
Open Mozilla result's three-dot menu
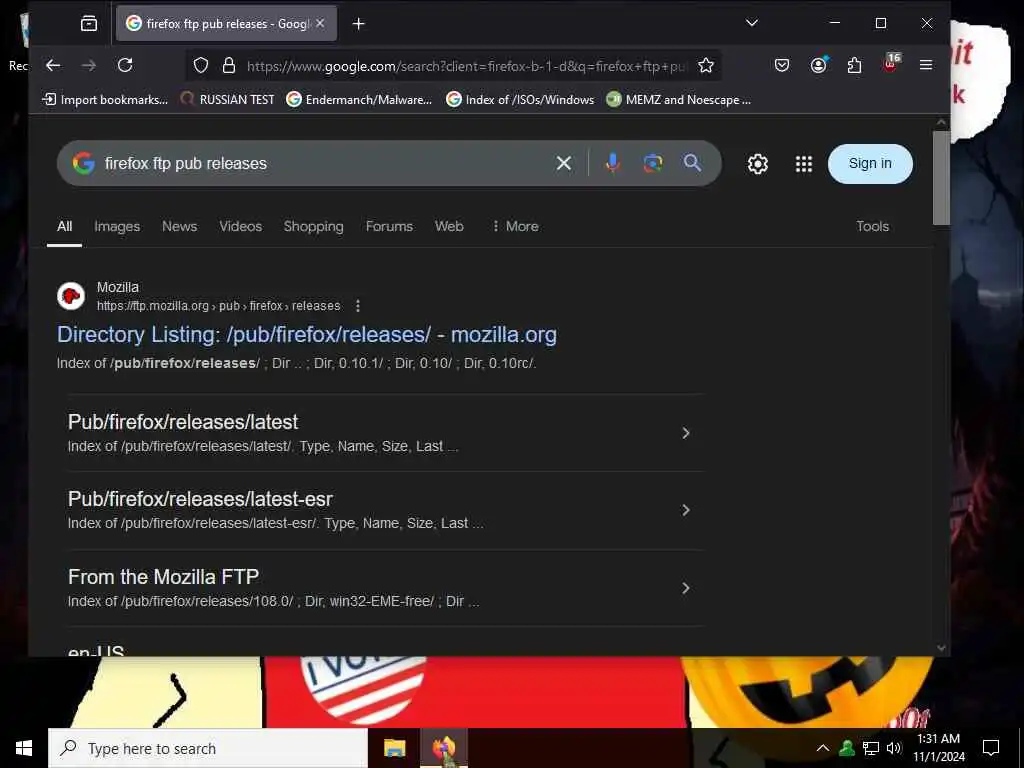357,306
